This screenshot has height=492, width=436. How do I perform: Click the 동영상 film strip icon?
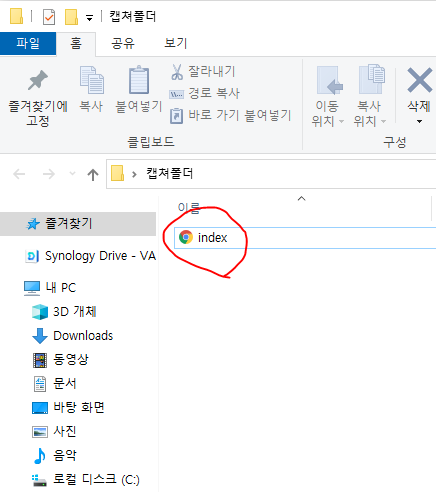point(40,360)
